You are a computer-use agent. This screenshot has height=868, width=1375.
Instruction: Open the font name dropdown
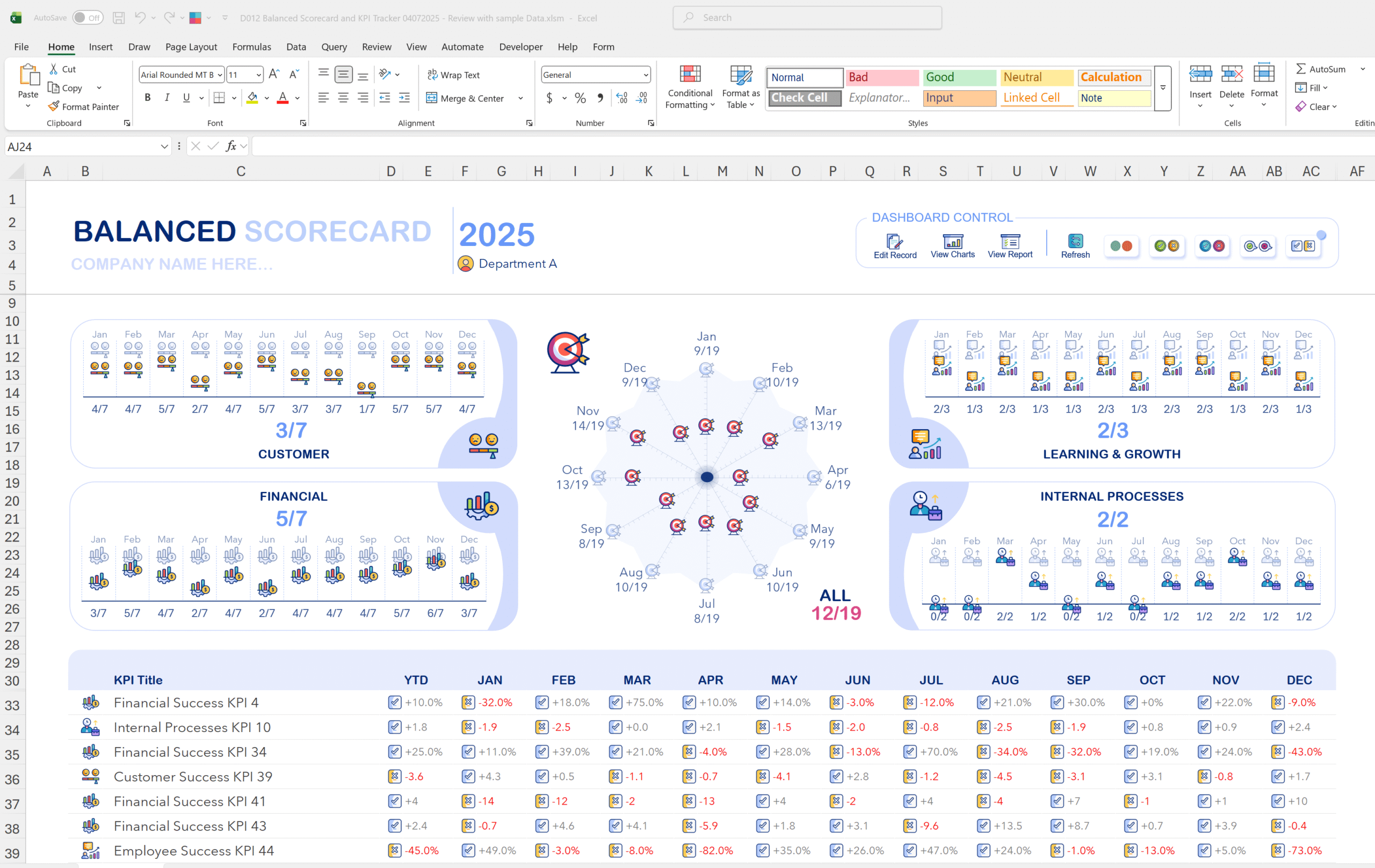tap(220, 75)
